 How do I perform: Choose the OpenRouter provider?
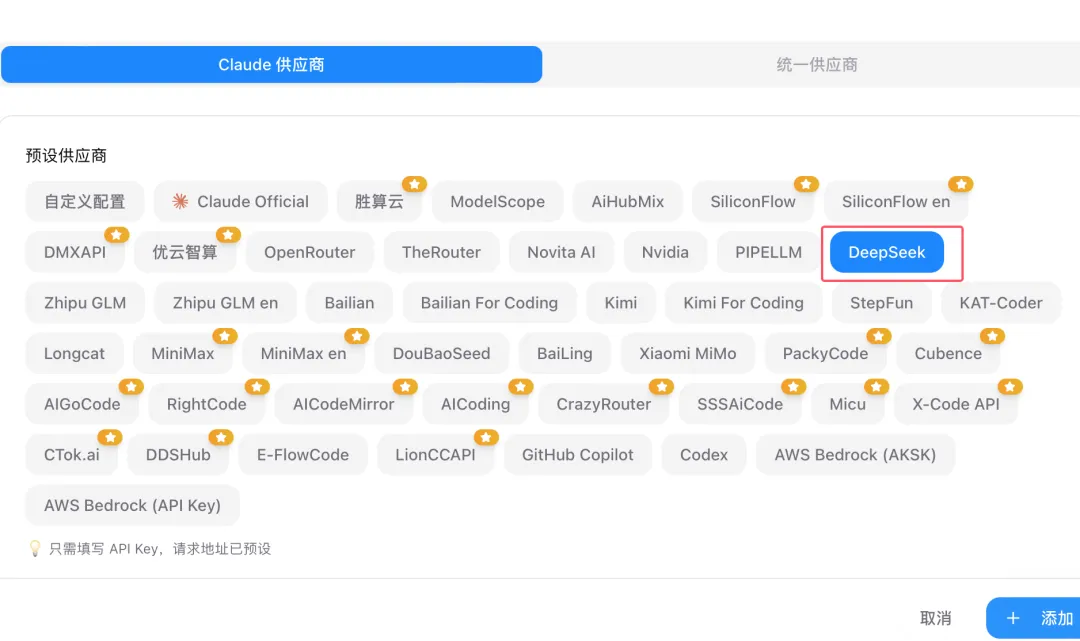tap(310, 252)
